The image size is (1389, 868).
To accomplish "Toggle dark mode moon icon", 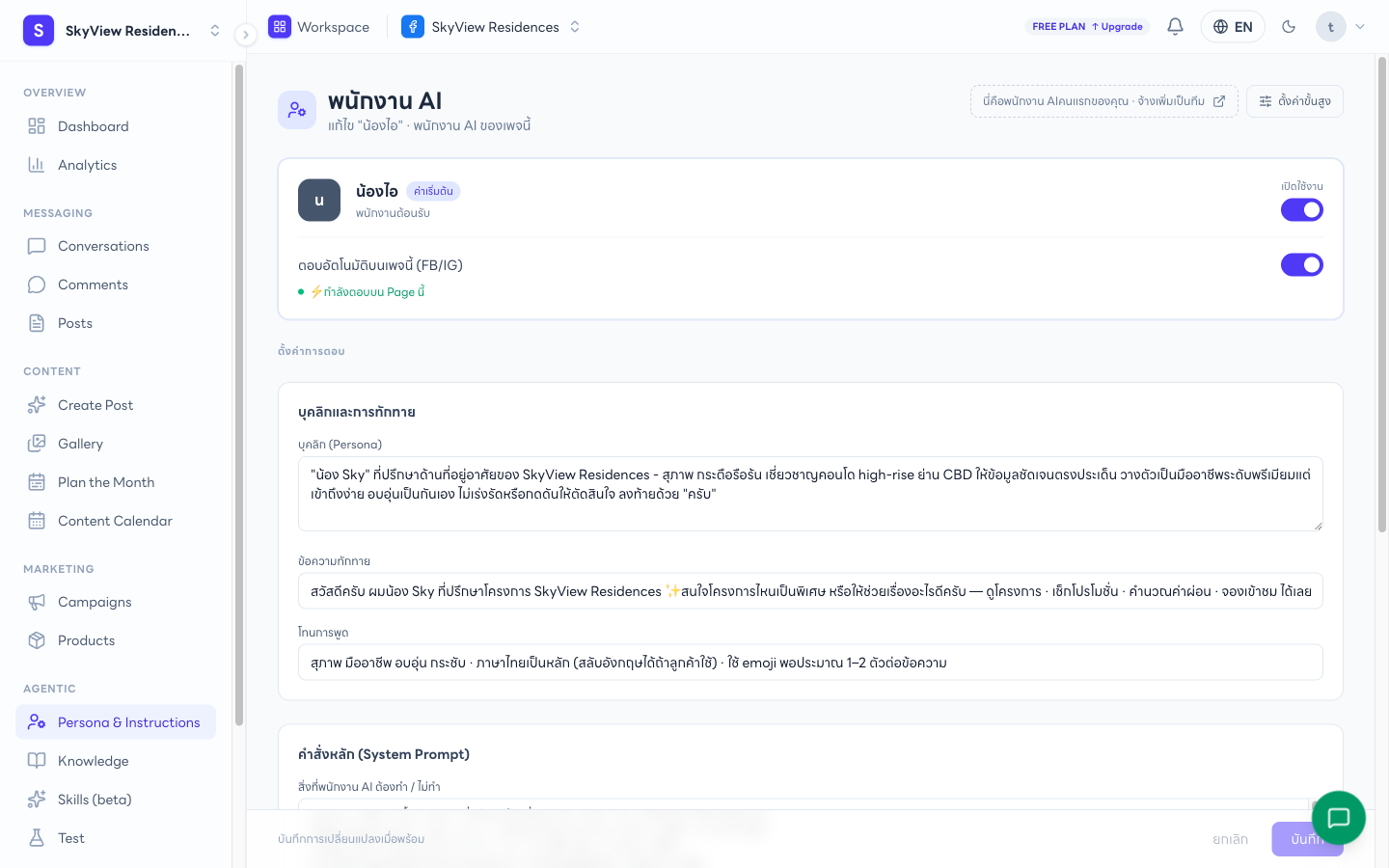I will tap(1289, 27).
